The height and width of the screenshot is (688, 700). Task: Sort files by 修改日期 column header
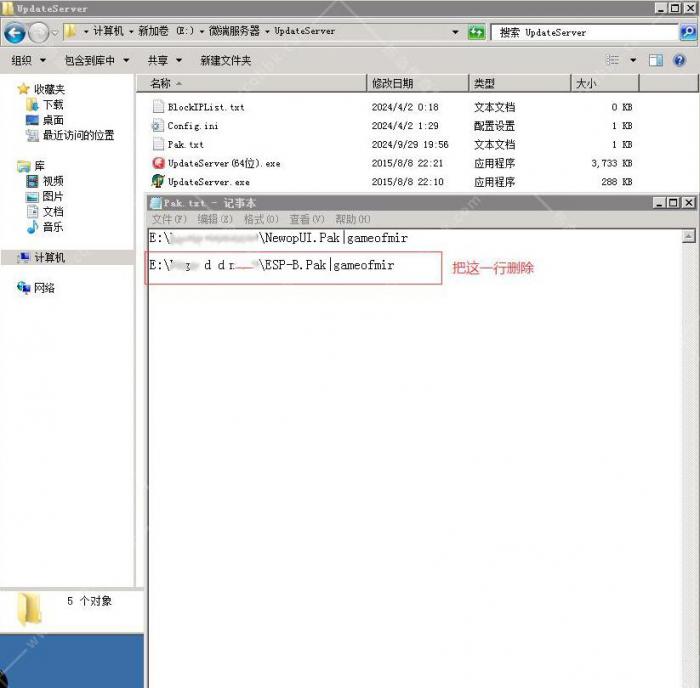(392, 84)
